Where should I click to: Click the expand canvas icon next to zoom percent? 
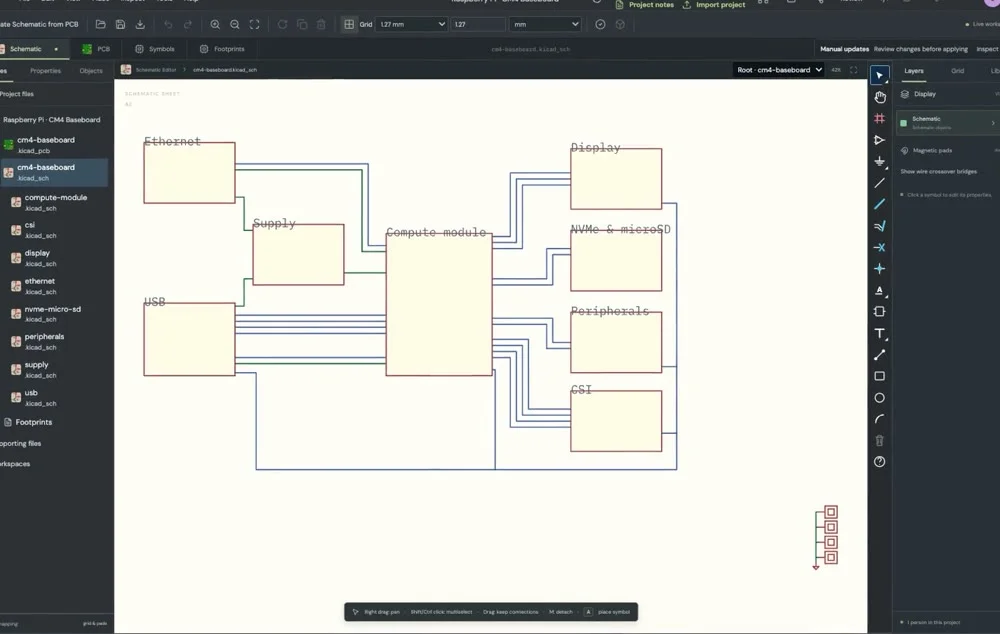pos(853,70)
